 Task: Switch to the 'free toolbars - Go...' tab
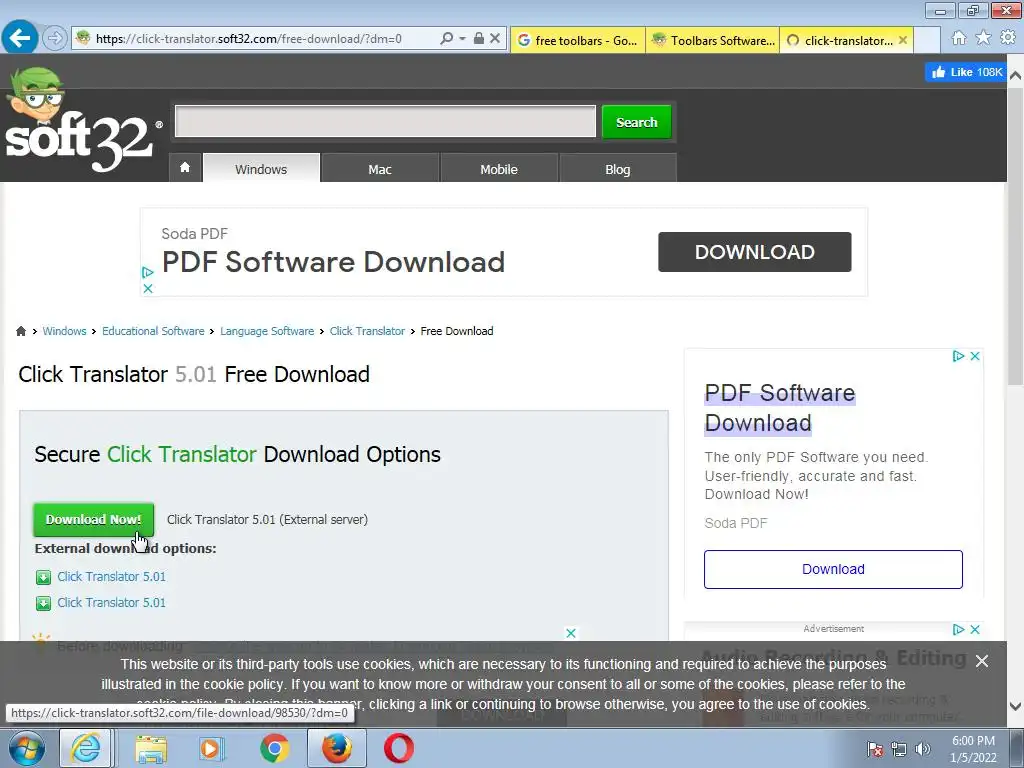click(578, 40)
